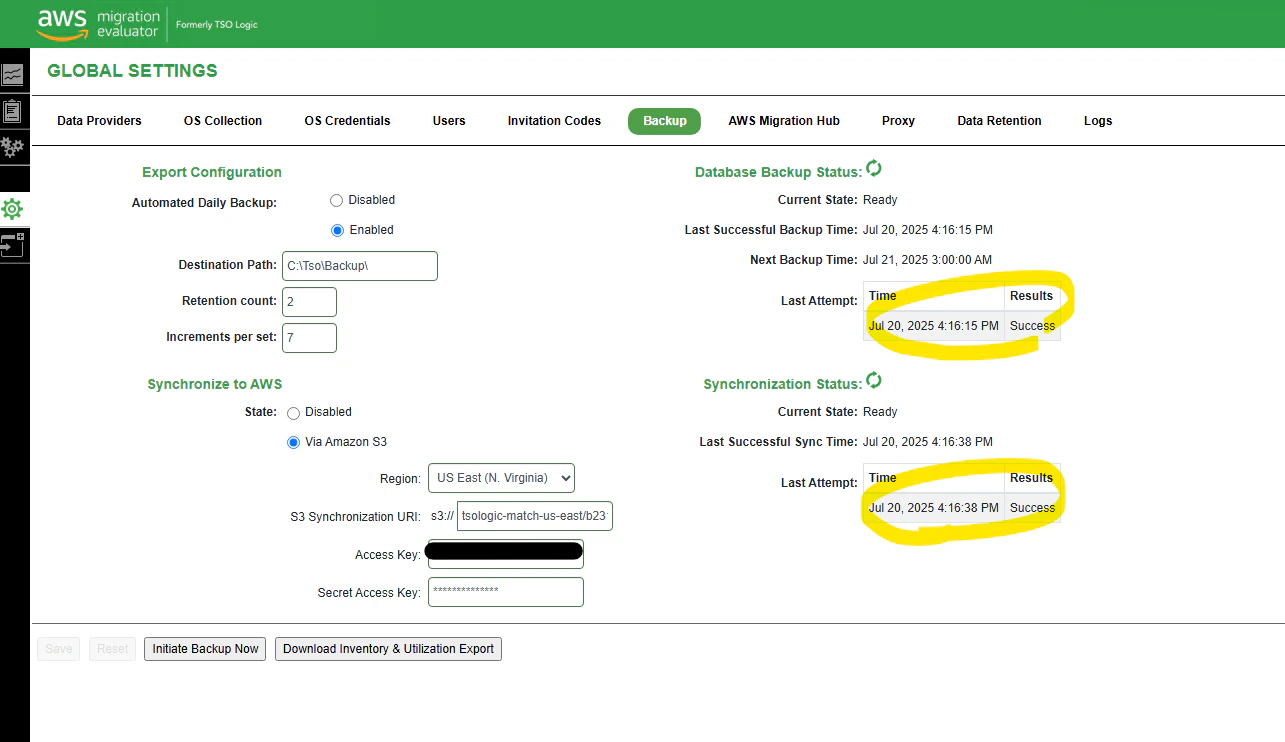Click the Save button
The height and width of the screenshot is (742, 1285).
point(59,649)
